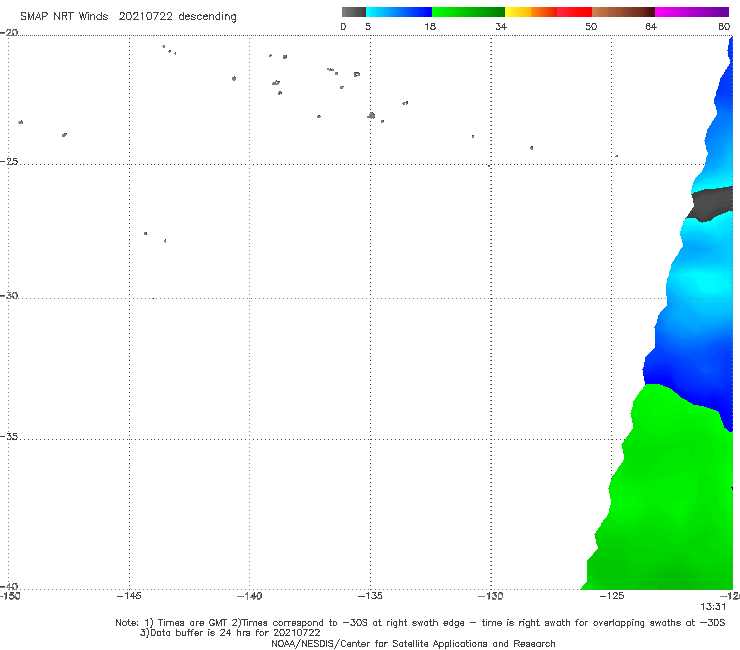The image size is (740, 650).
Task: Click the brown 50-64 color bar segment
Action: [623, 12]
